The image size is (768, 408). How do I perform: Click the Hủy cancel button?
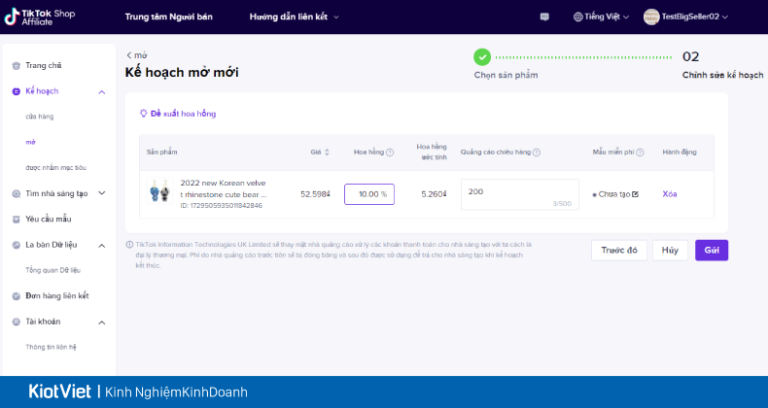coord(670,250)
